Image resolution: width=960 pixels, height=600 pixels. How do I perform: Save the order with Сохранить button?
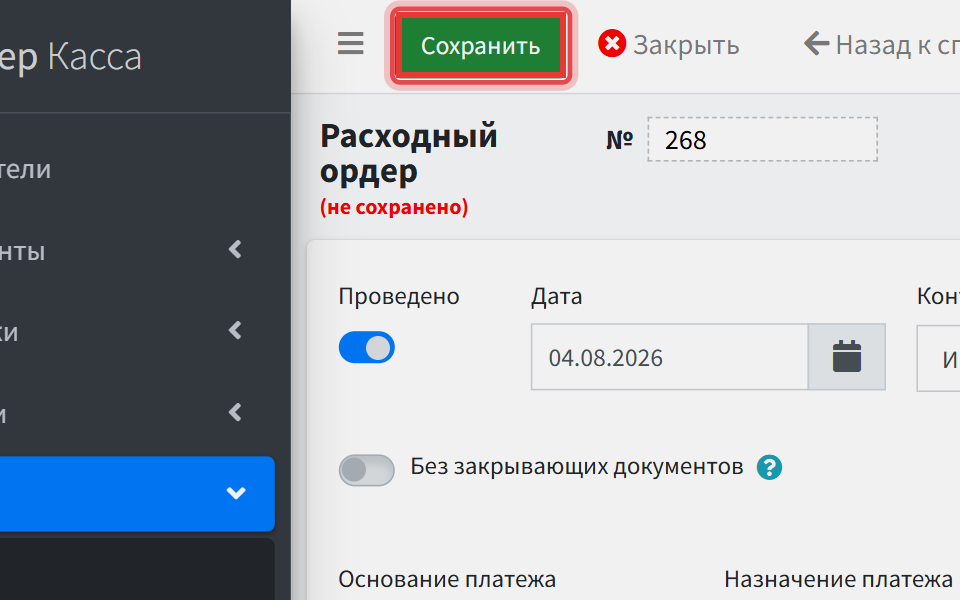click(x=481, y=46)
